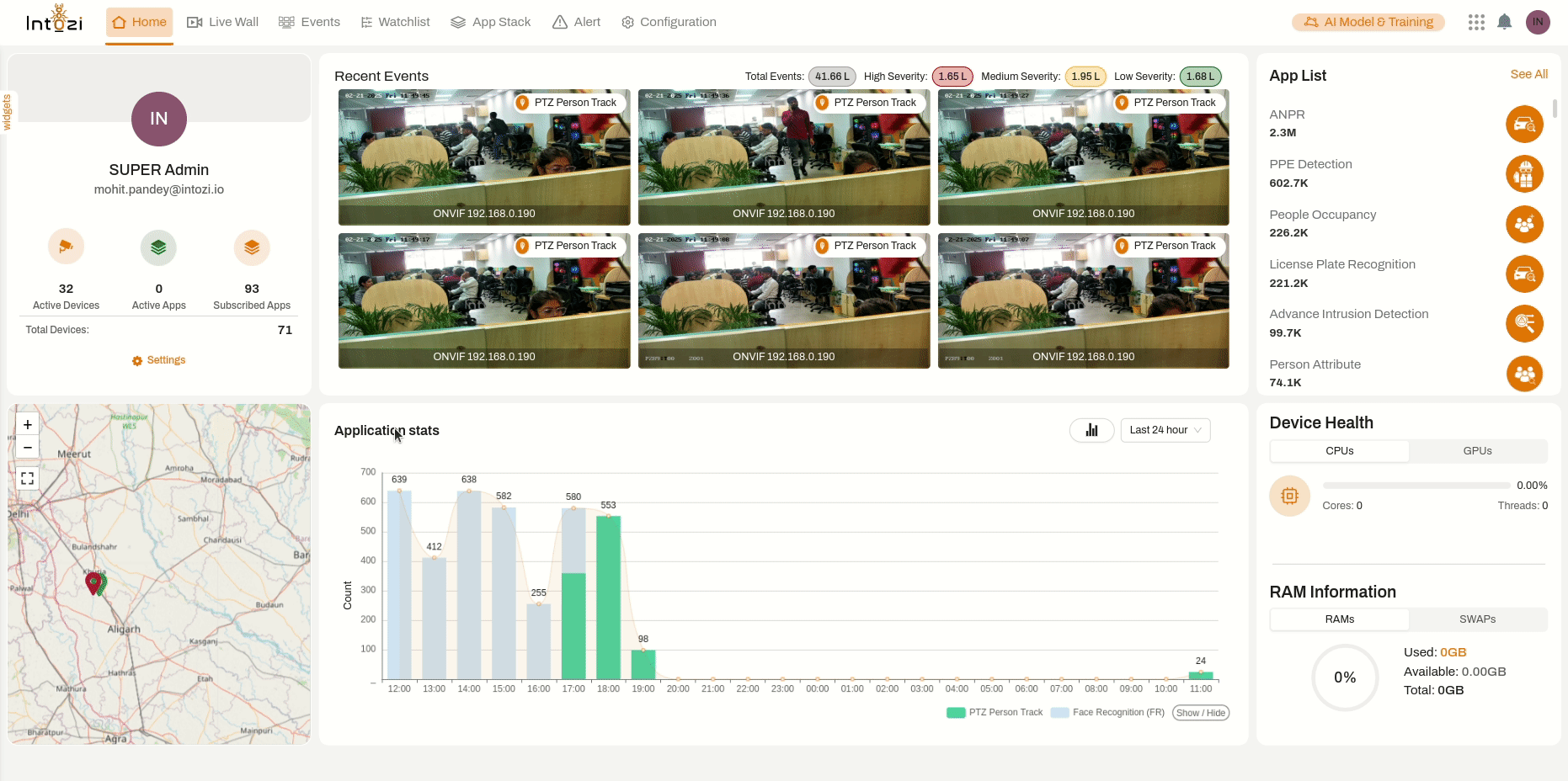Open the ANPR app icon
The image size is (1568, 781).
tap(1524, 124)
